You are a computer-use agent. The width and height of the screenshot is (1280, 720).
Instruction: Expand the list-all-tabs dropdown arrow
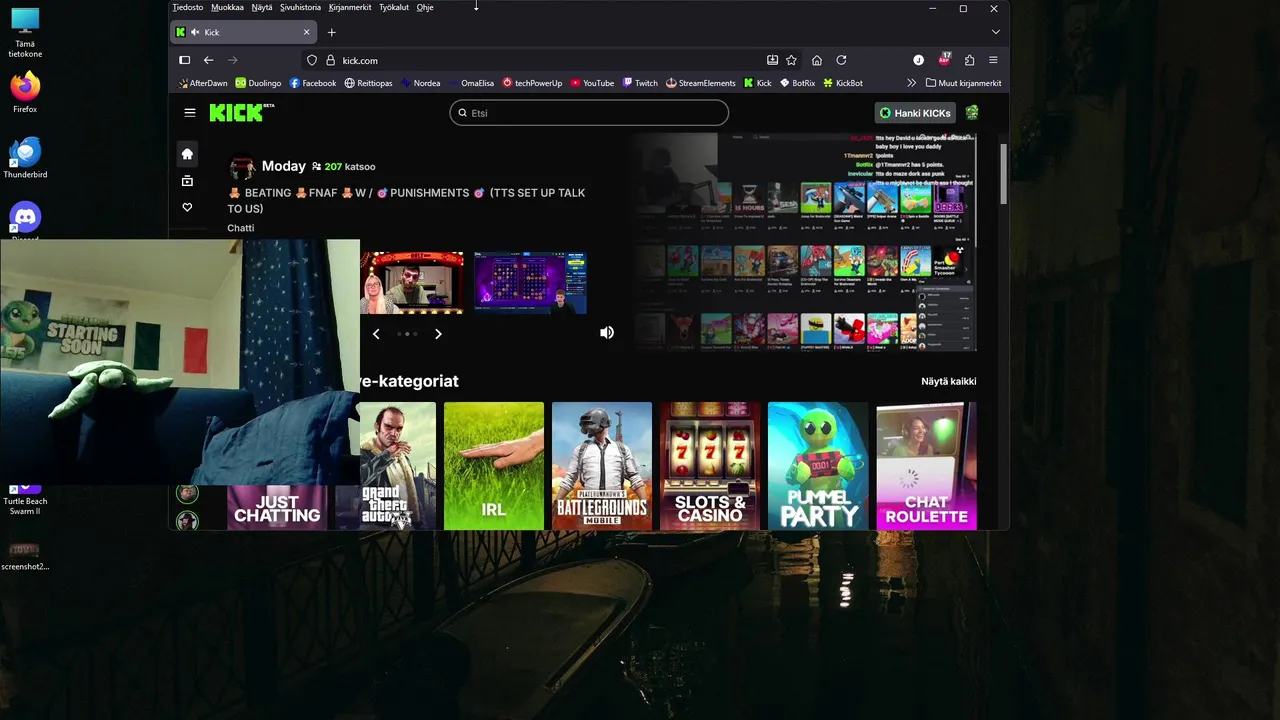[995, 32]
